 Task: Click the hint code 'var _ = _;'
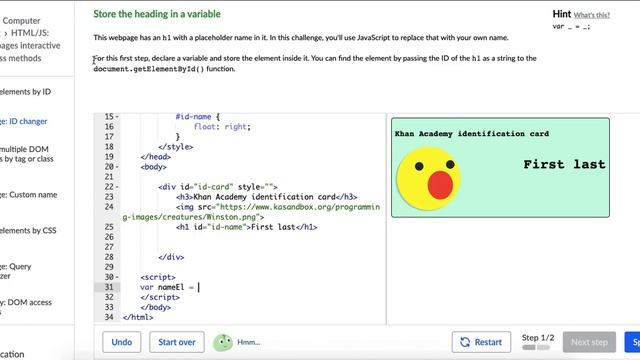(x=571, y=27)
